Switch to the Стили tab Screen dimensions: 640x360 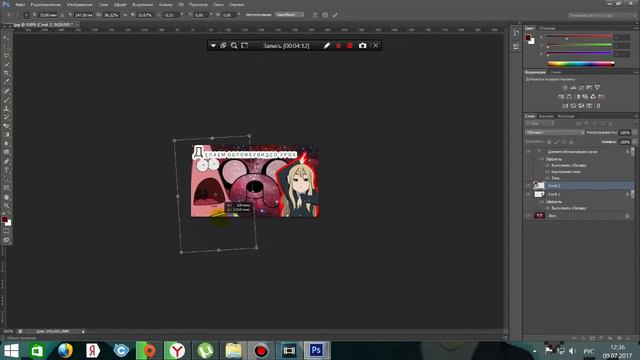click(555, 72)
